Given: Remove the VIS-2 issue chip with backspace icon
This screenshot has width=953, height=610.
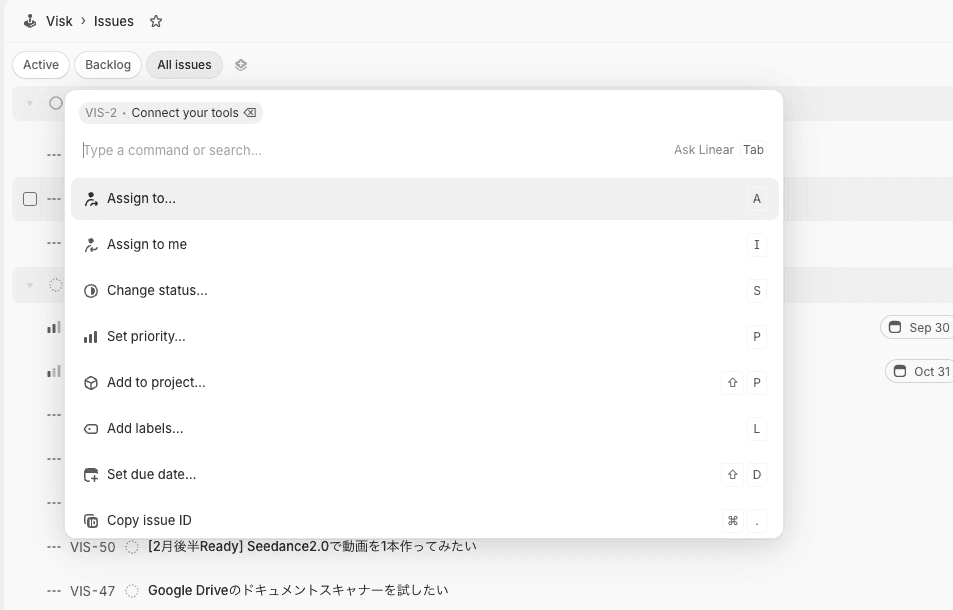Looking at the screenshot, I should tap(250, 112).
